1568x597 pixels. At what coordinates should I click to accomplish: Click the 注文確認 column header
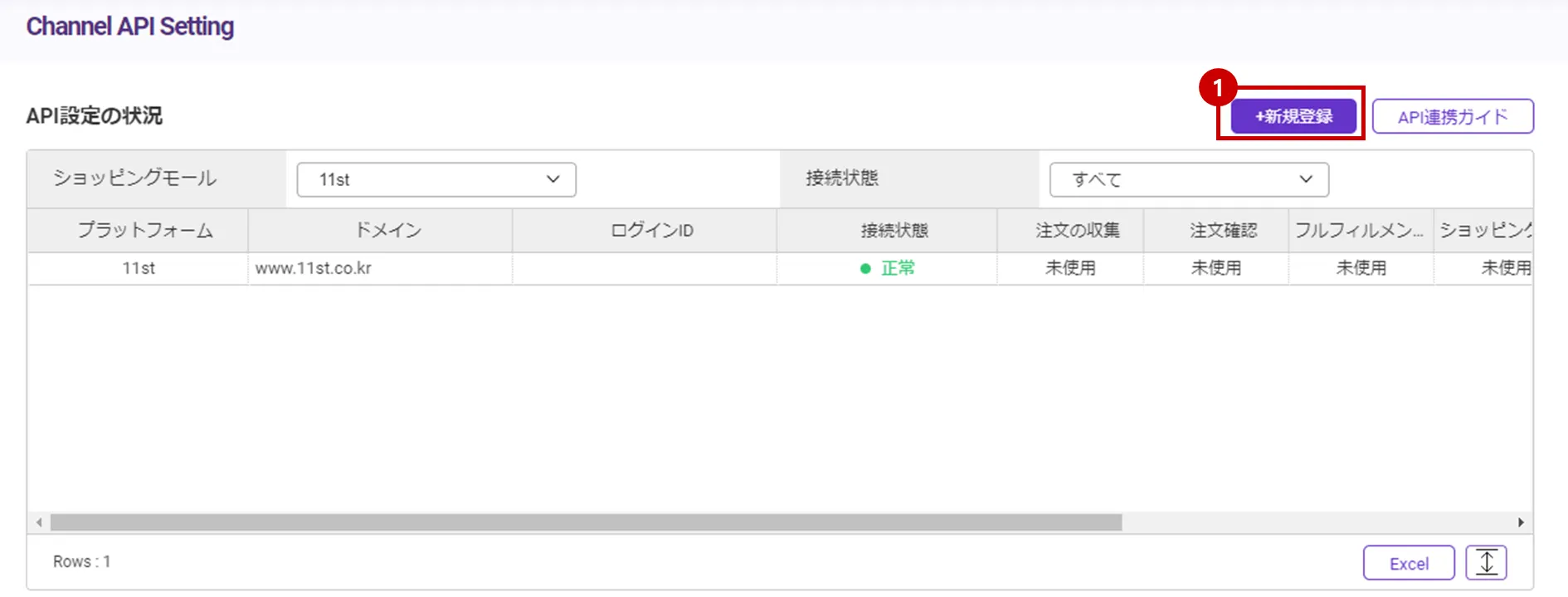tap(1216, 230)
